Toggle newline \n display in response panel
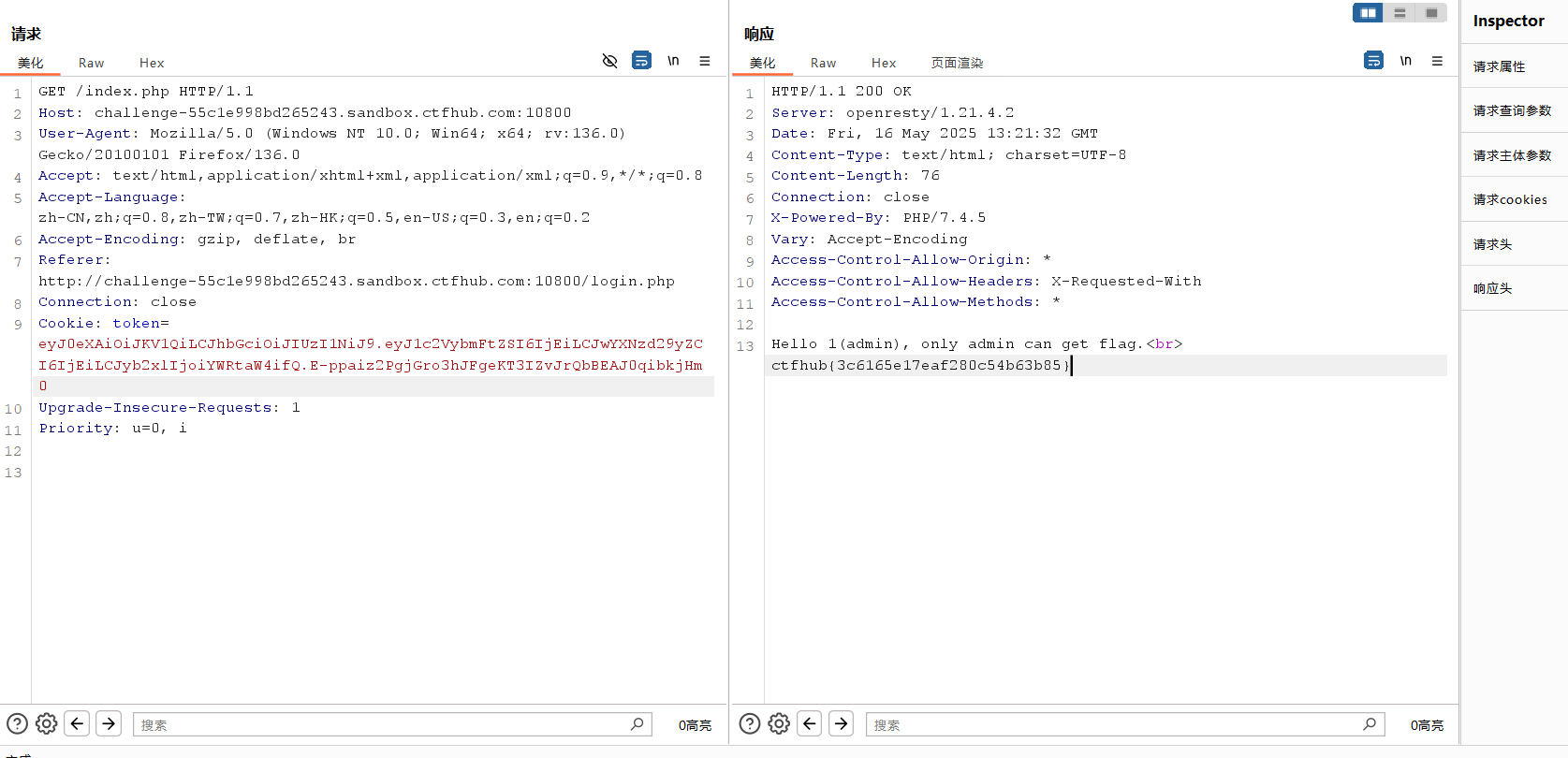Viewport: 1568px width, 758px height. tap(1405, 61)
